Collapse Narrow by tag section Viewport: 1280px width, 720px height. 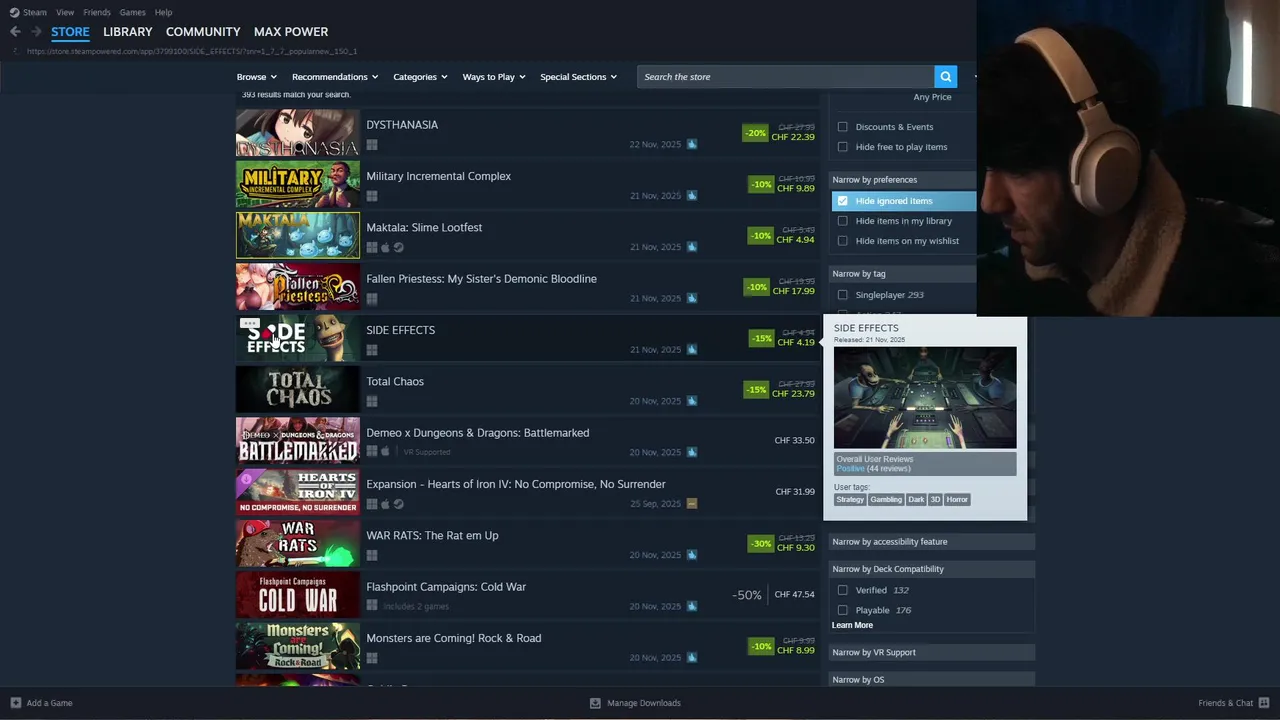tap(903, 273)
